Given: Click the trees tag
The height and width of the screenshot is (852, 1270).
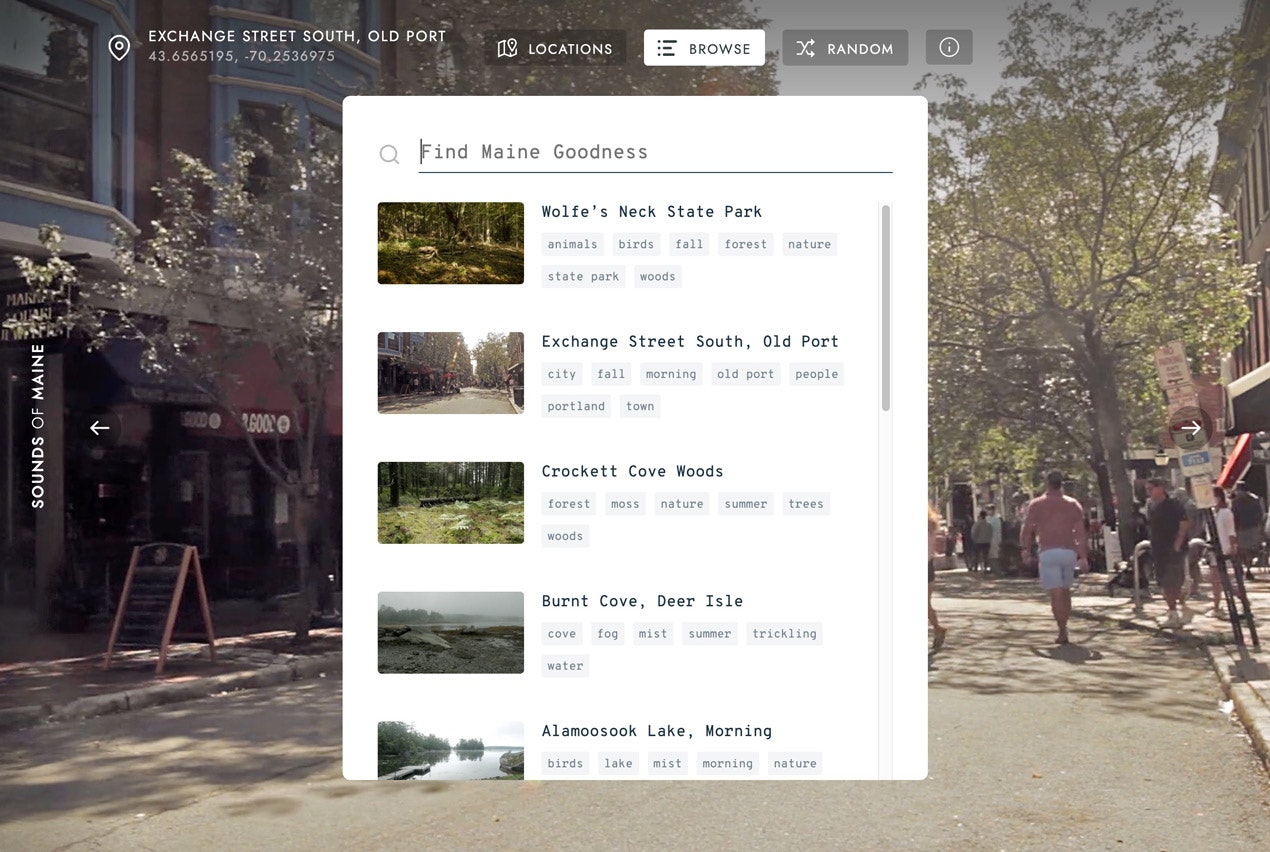Looking at the screenshot, I should pos(806,504).
